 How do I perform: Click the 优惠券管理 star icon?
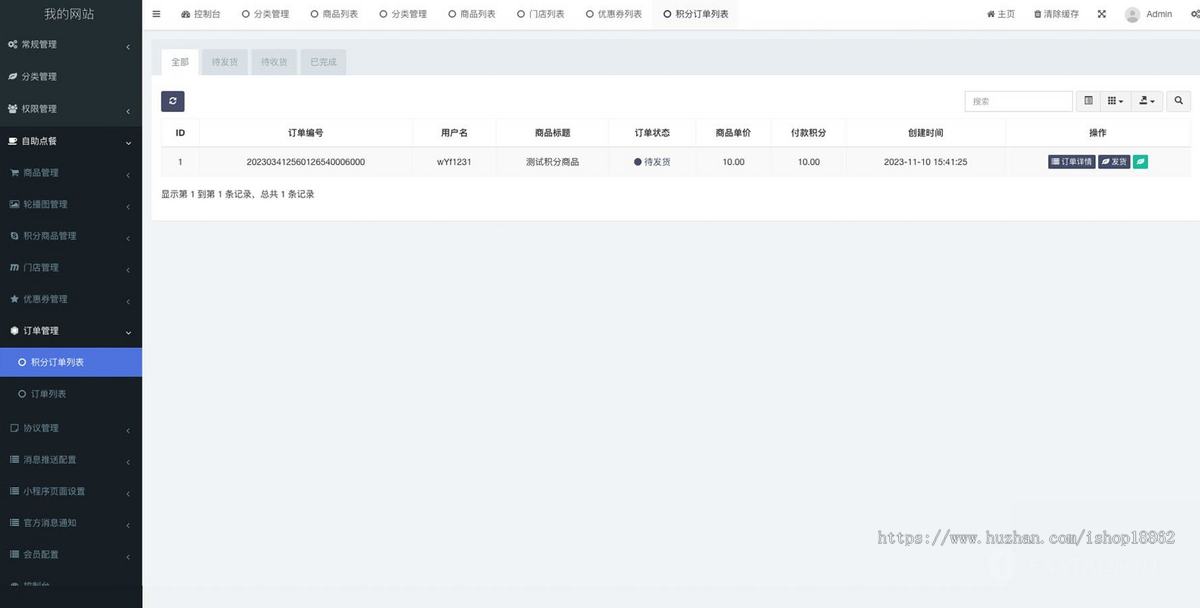click(14, 299)
